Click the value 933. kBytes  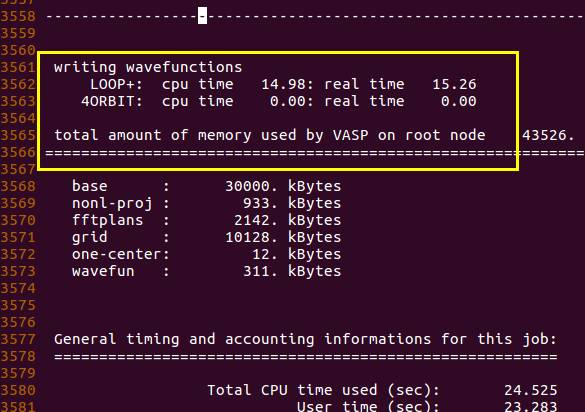tap(292, 203)
